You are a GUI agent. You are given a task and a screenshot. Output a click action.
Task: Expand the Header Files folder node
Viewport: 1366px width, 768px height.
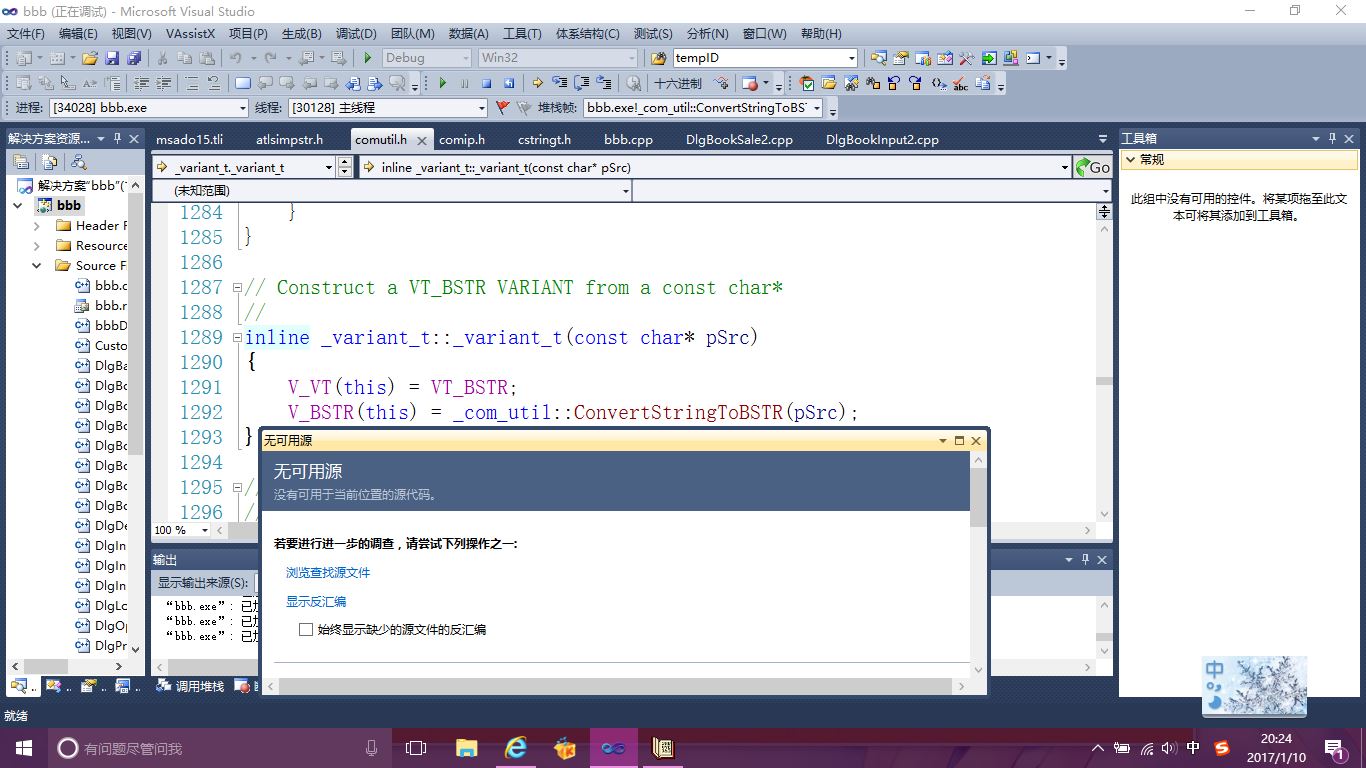pos(37,226)
